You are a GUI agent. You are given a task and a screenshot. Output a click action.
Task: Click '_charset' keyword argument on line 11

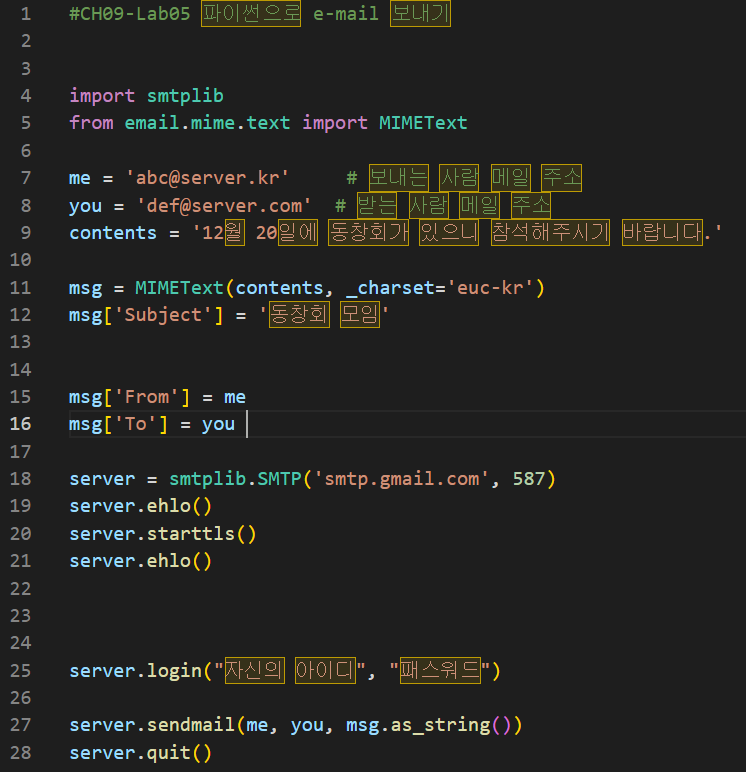click(x=390, y=288)
